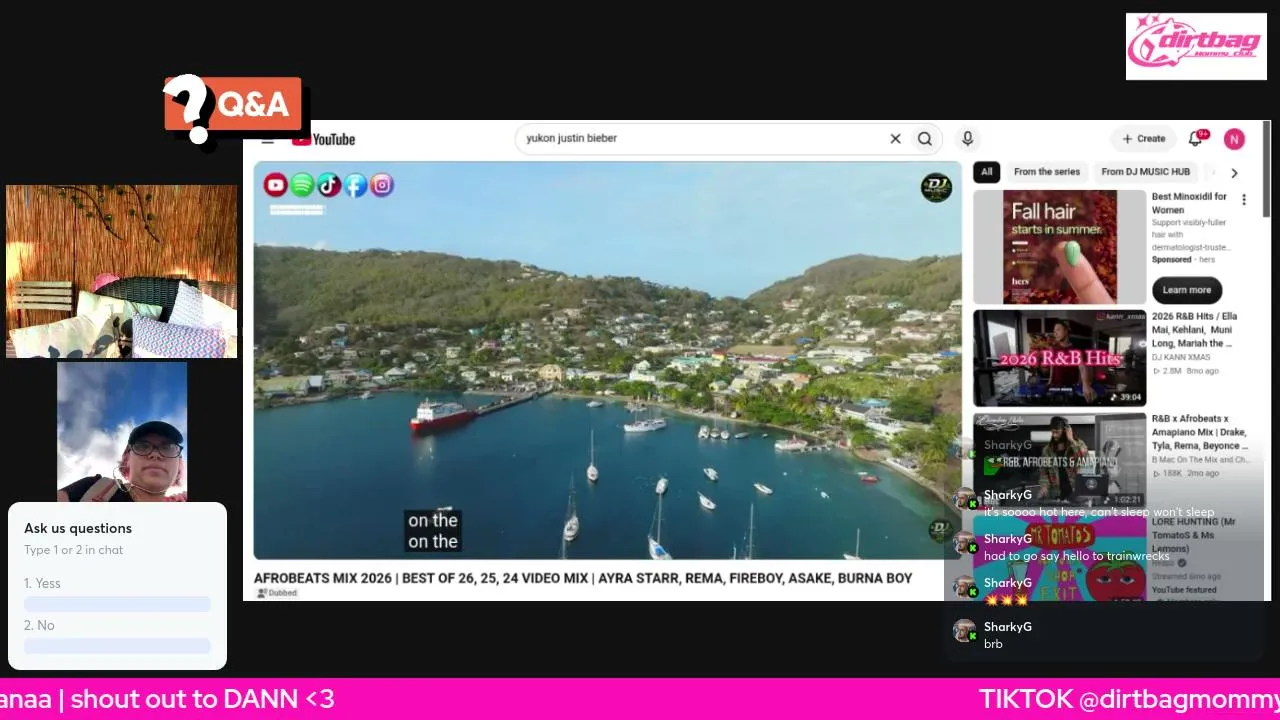This screenshot has height=720, width=1280.
Task: Click the Dubbed label under the video title
Action: [x=277, y=593]
